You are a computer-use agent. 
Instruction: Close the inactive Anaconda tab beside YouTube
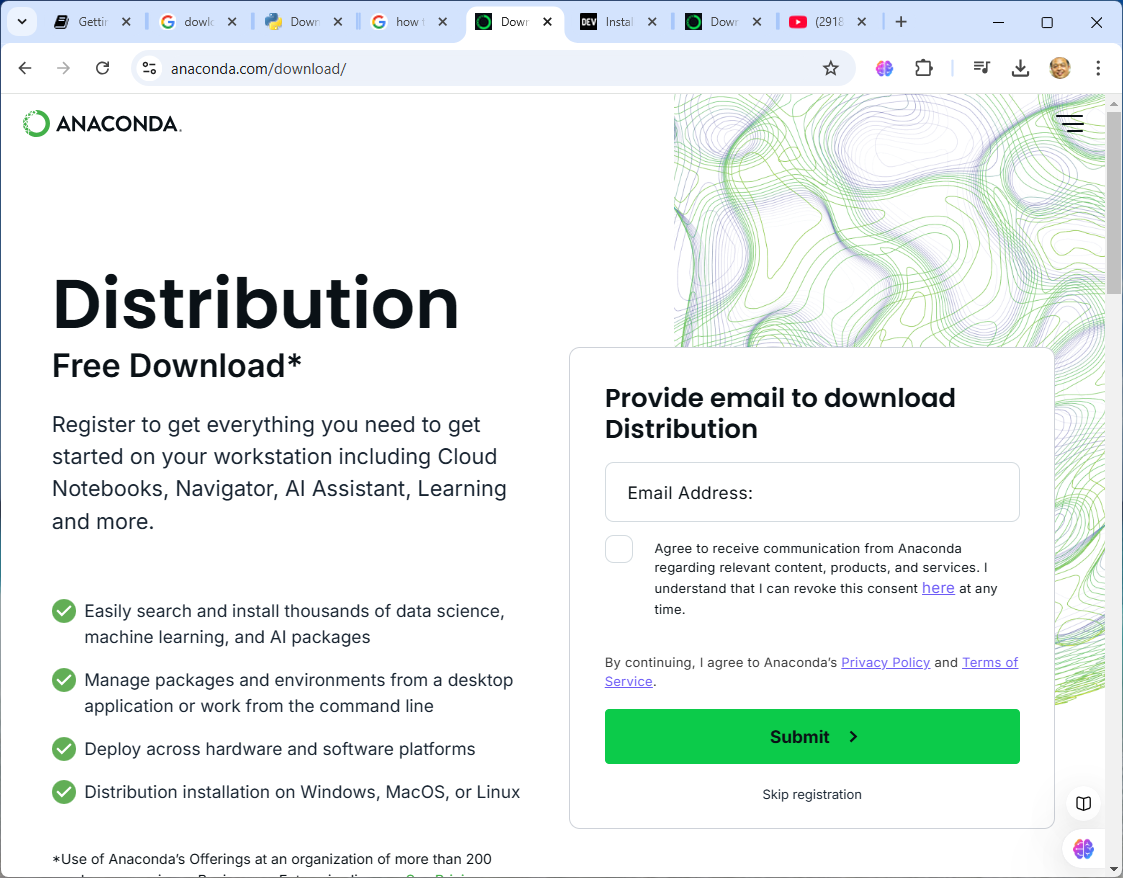coord(756,22)
